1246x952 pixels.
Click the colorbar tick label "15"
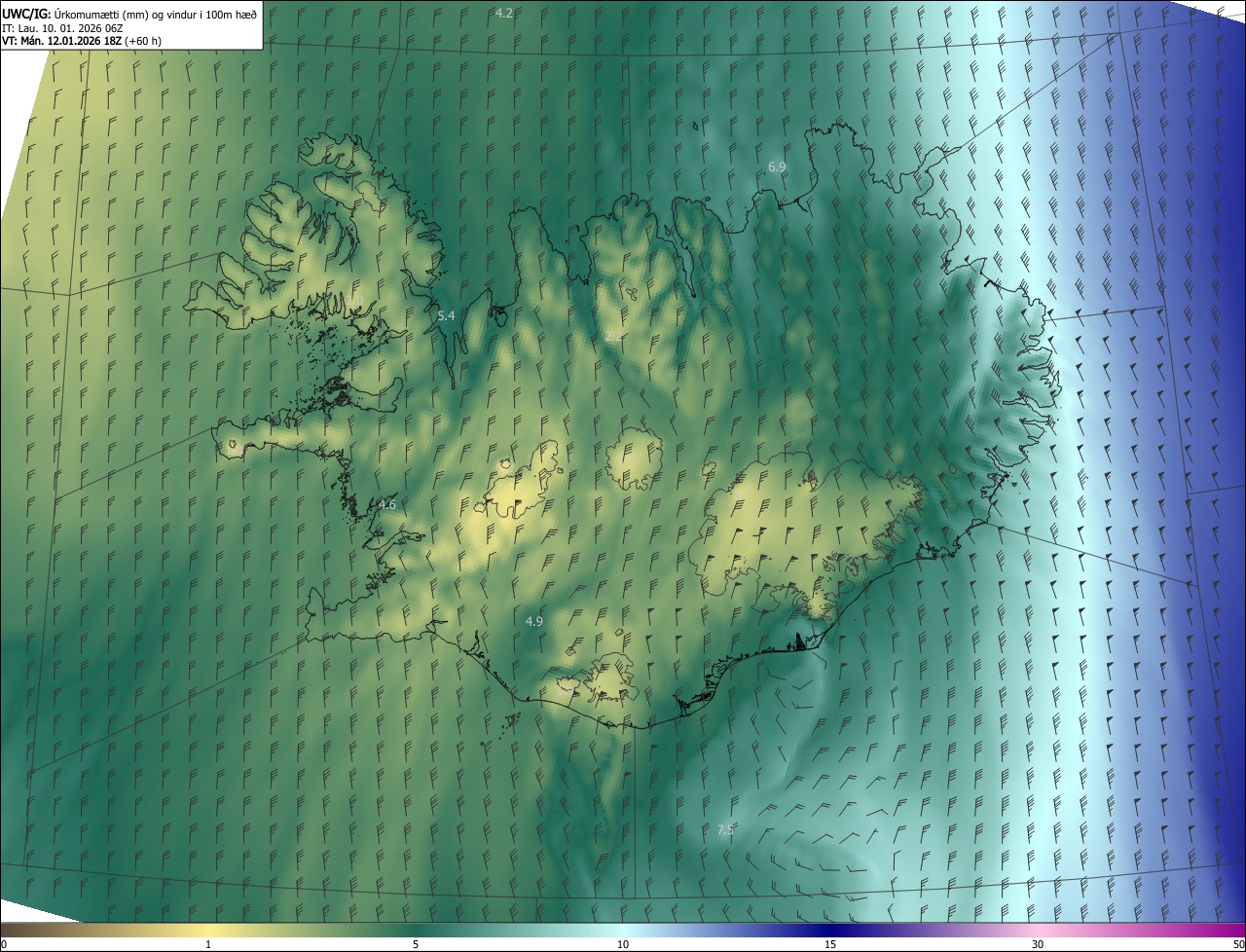coord(830,945)
